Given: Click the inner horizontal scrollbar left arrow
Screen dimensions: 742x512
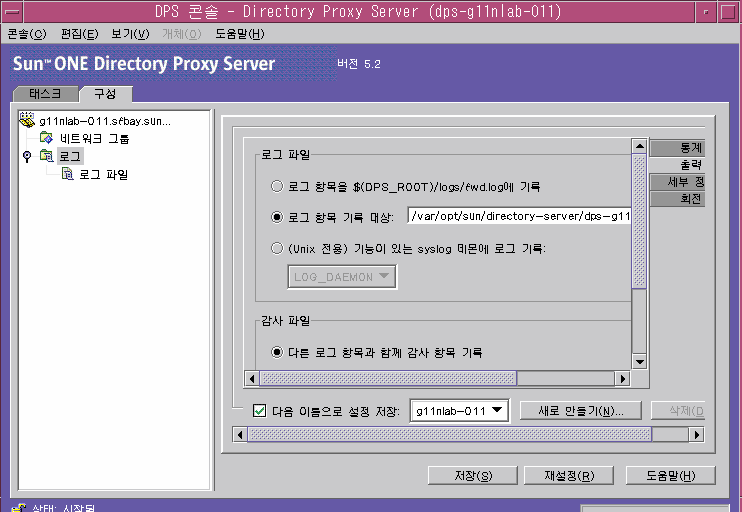Looking at the screenshot, I should pos(252,379).
